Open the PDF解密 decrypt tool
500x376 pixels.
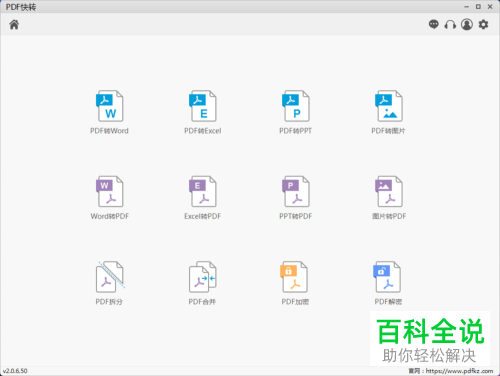point(388,283)
